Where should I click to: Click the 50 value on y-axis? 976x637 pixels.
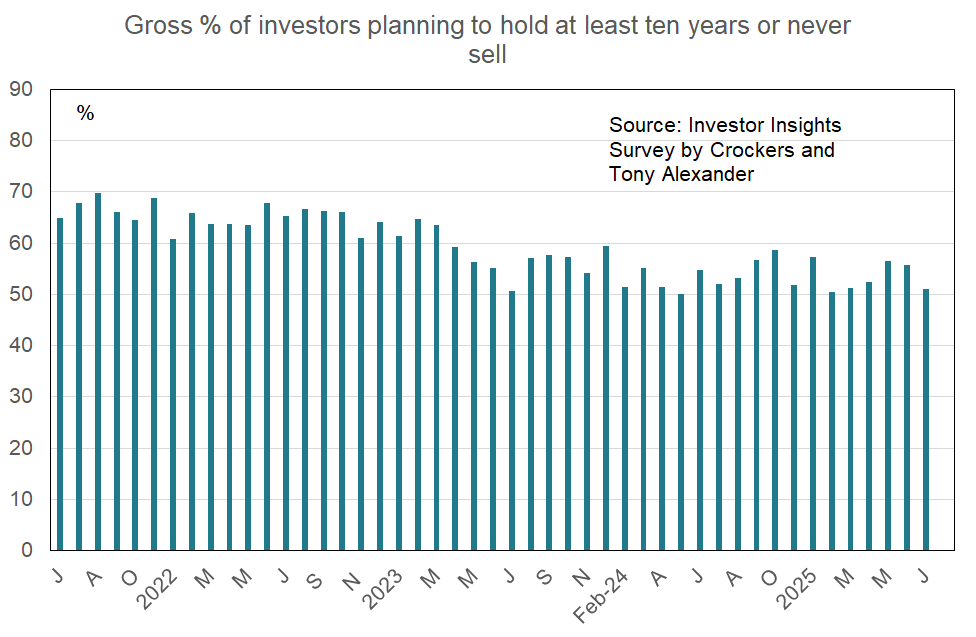pyautogui.click(x=21, y=294)
